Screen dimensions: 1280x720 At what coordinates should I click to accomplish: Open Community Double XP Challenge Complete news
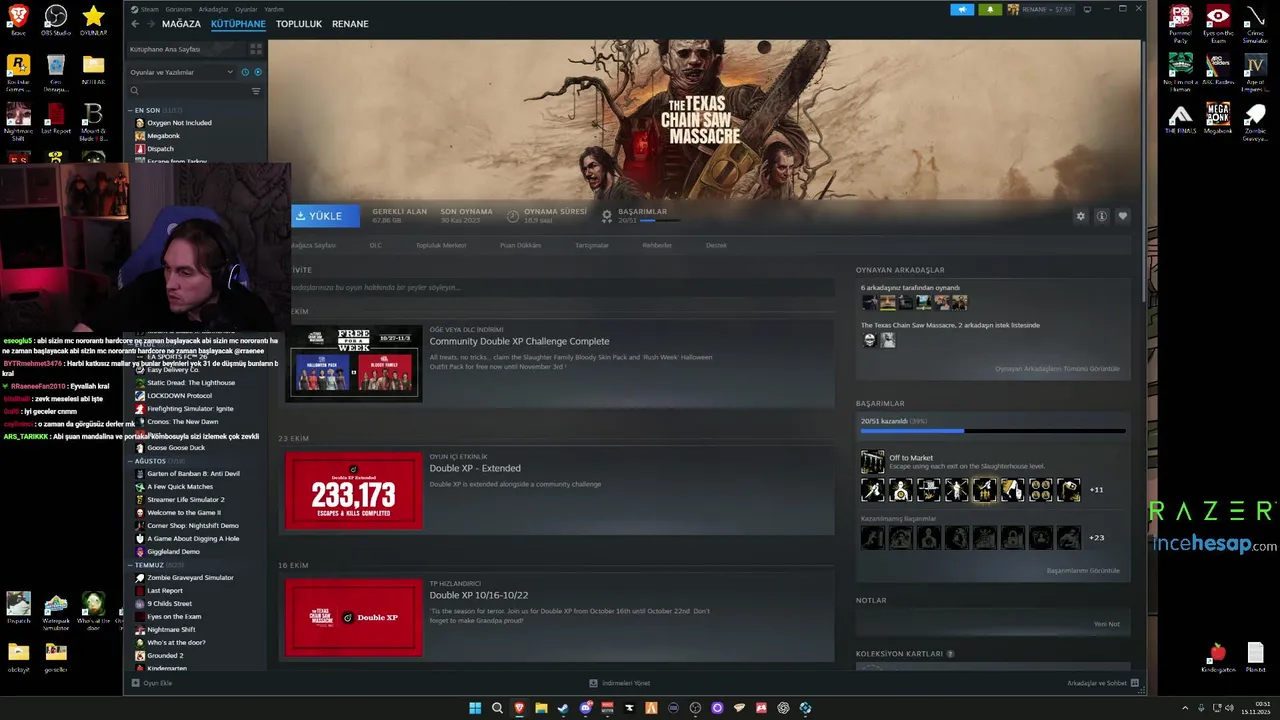pos(519,342)
